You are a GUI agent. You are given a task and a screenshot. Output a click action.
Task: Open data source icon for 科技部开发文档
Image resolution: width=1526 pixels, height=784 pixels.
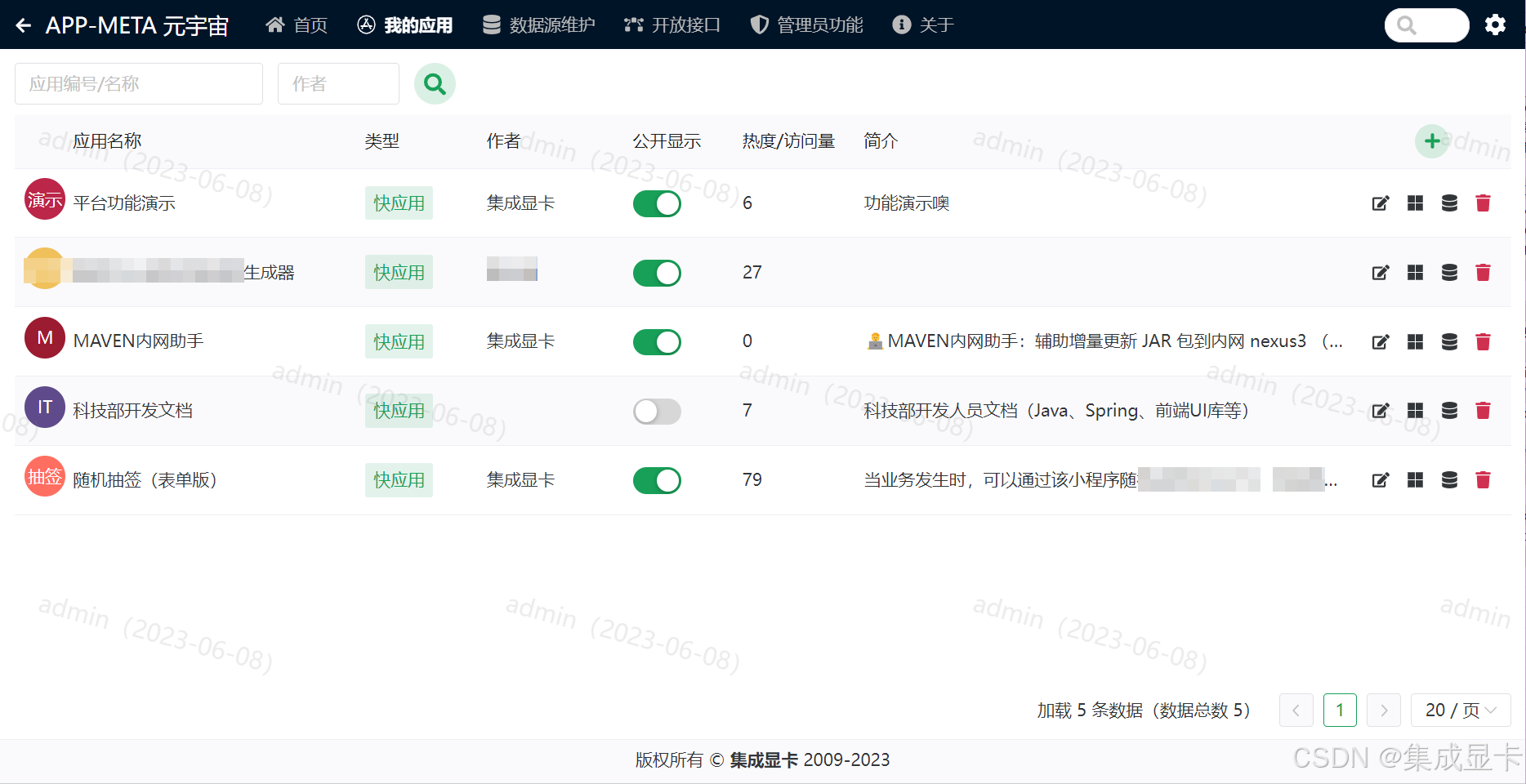1449,411
